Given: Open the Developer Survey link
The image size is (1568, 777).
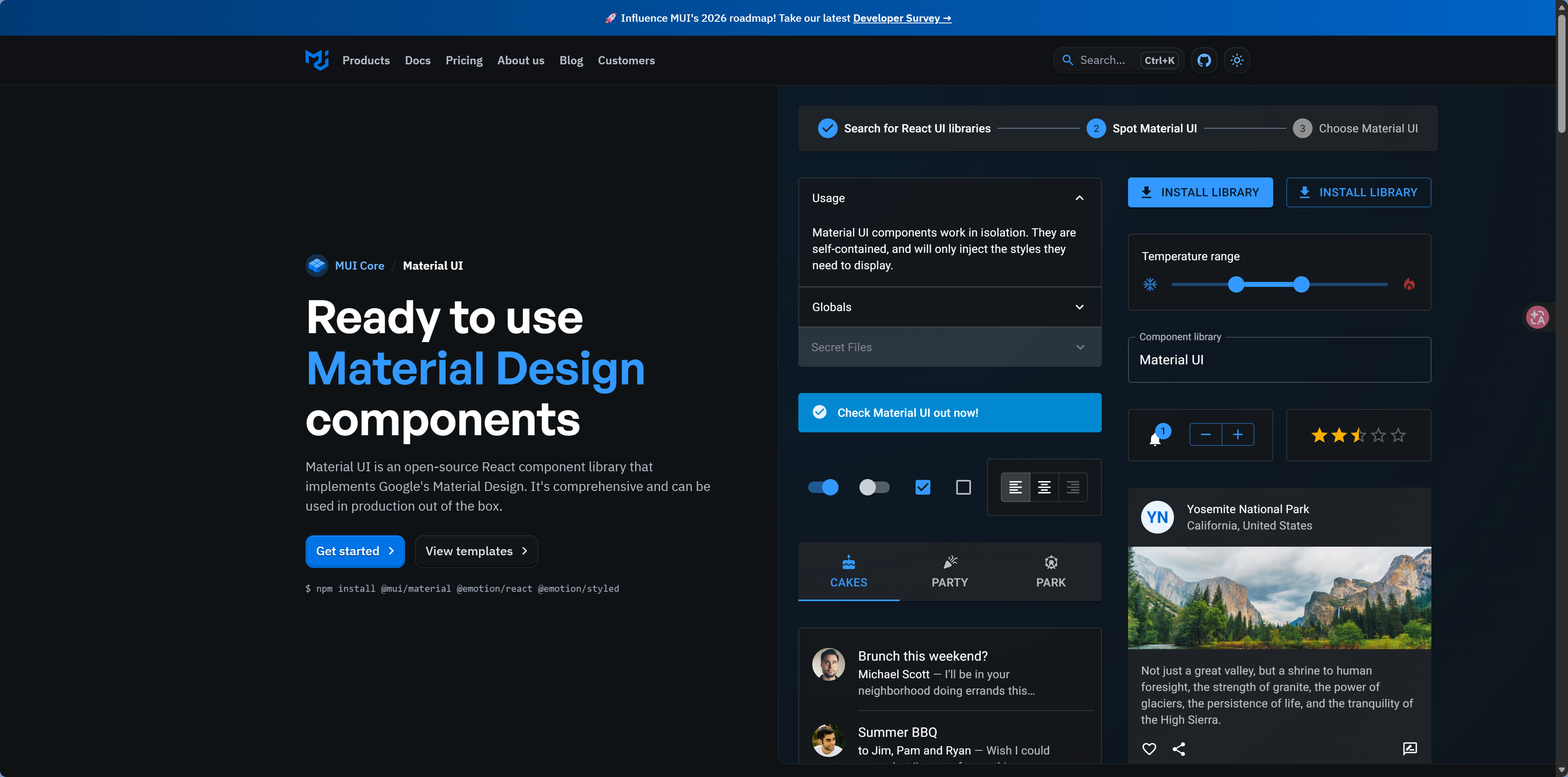Looking at the screenshot, I should (902, 18).
